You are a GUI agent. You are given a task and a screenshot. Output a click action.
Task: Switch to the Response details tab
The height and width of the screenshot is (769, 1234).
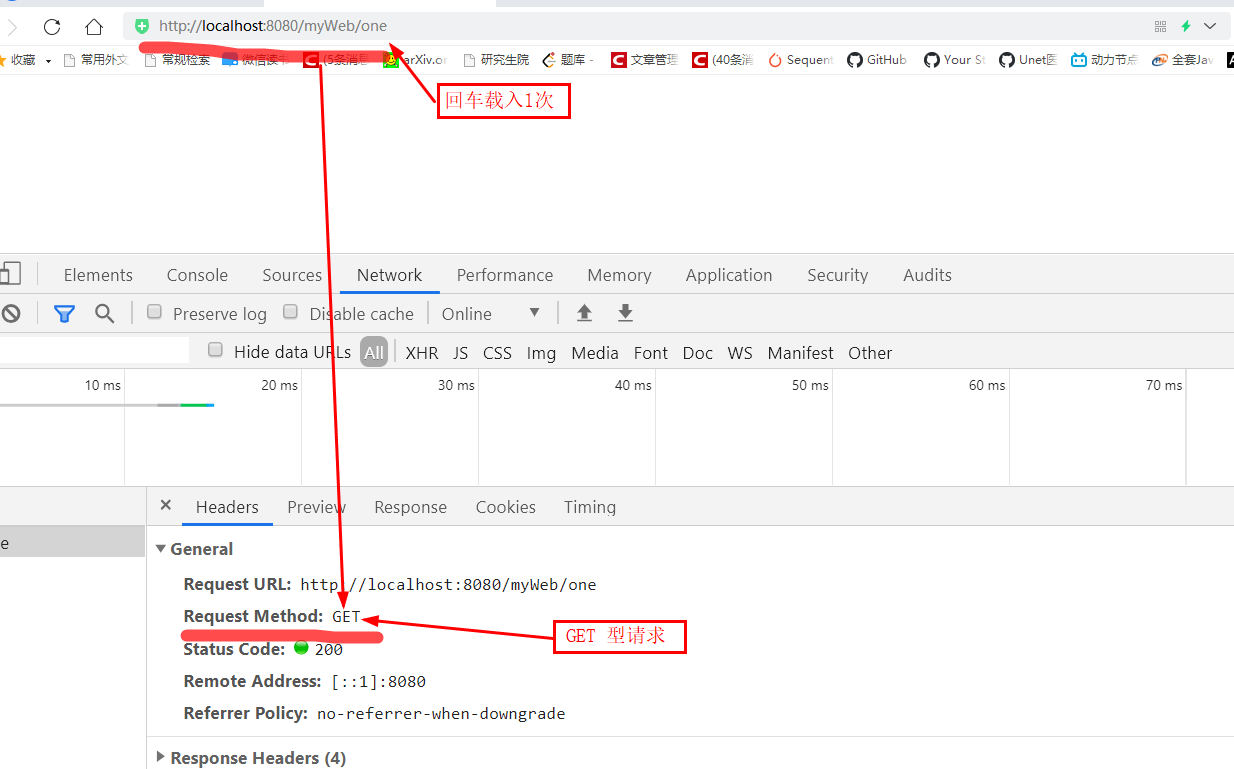[x=410, y=507]
